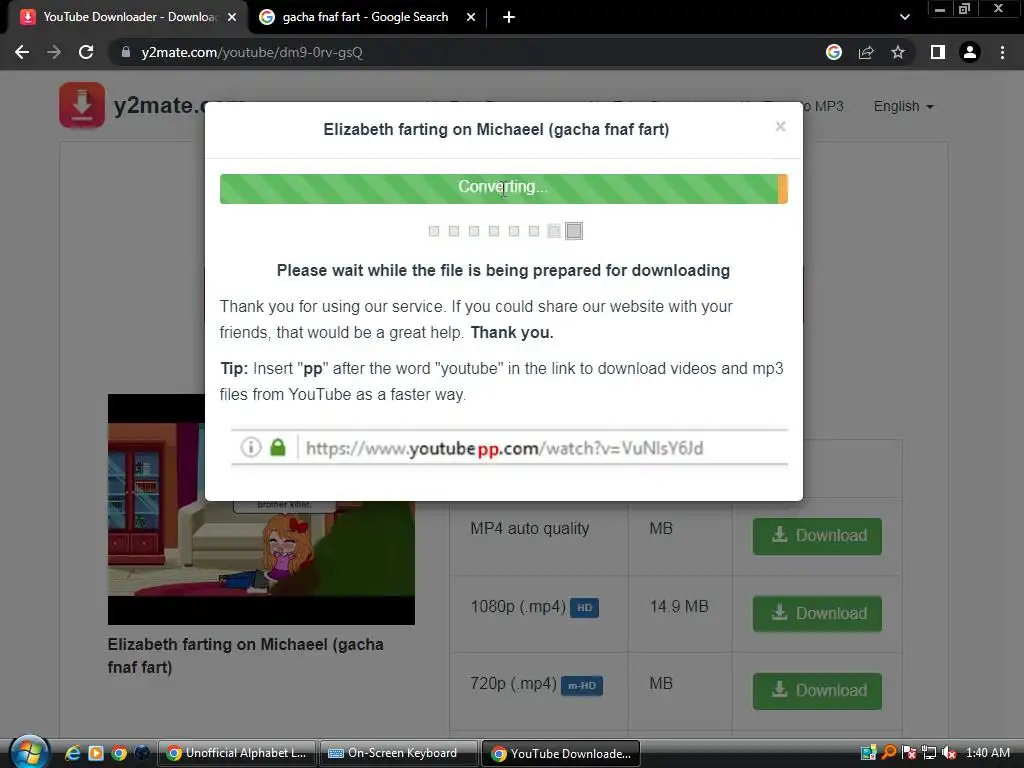
Task: Launch Internet Explorer from quick launch
Action: pos(72,753)
